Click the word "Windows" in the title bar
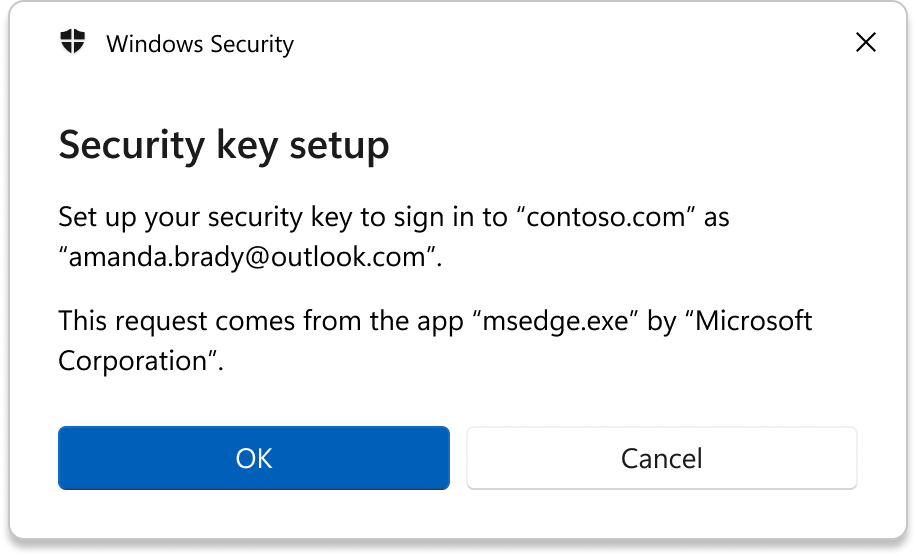This screenshot has height=556, width=916. 155,44
